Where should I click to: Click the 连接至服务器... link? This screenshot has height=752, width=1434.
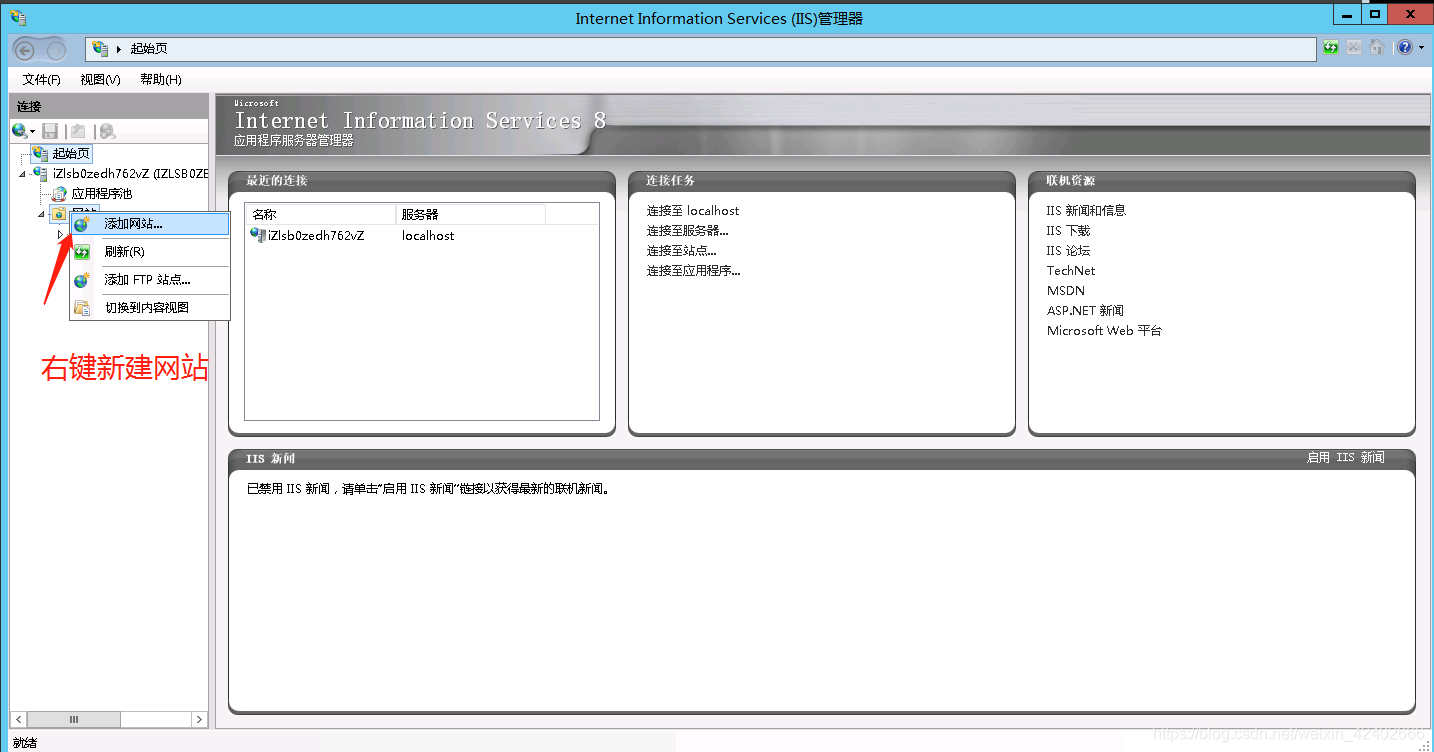(688, 231)
